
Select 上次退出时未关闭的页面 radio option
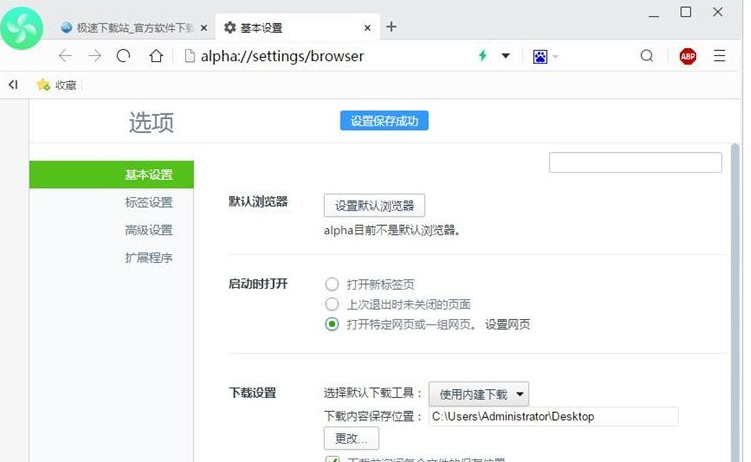coord(332,304)
